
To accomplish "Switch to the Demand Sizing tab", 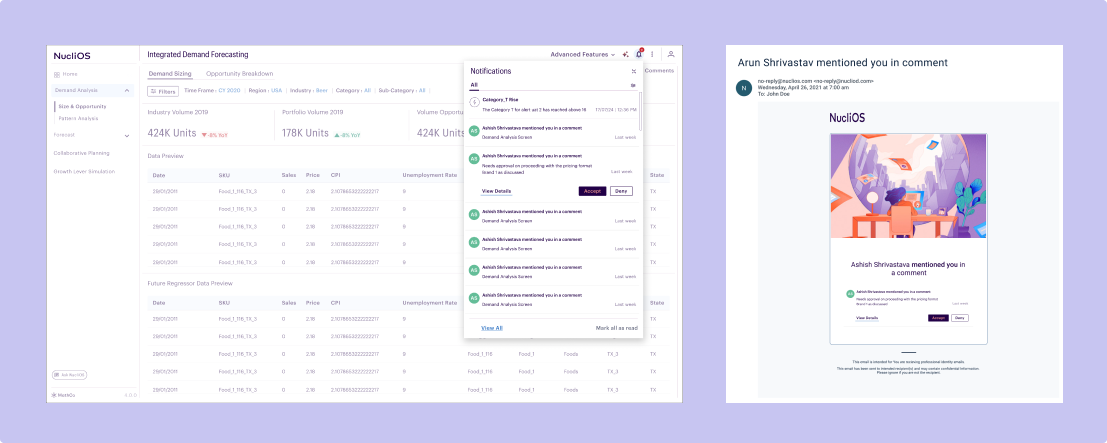I will click(x=169, y=73).
